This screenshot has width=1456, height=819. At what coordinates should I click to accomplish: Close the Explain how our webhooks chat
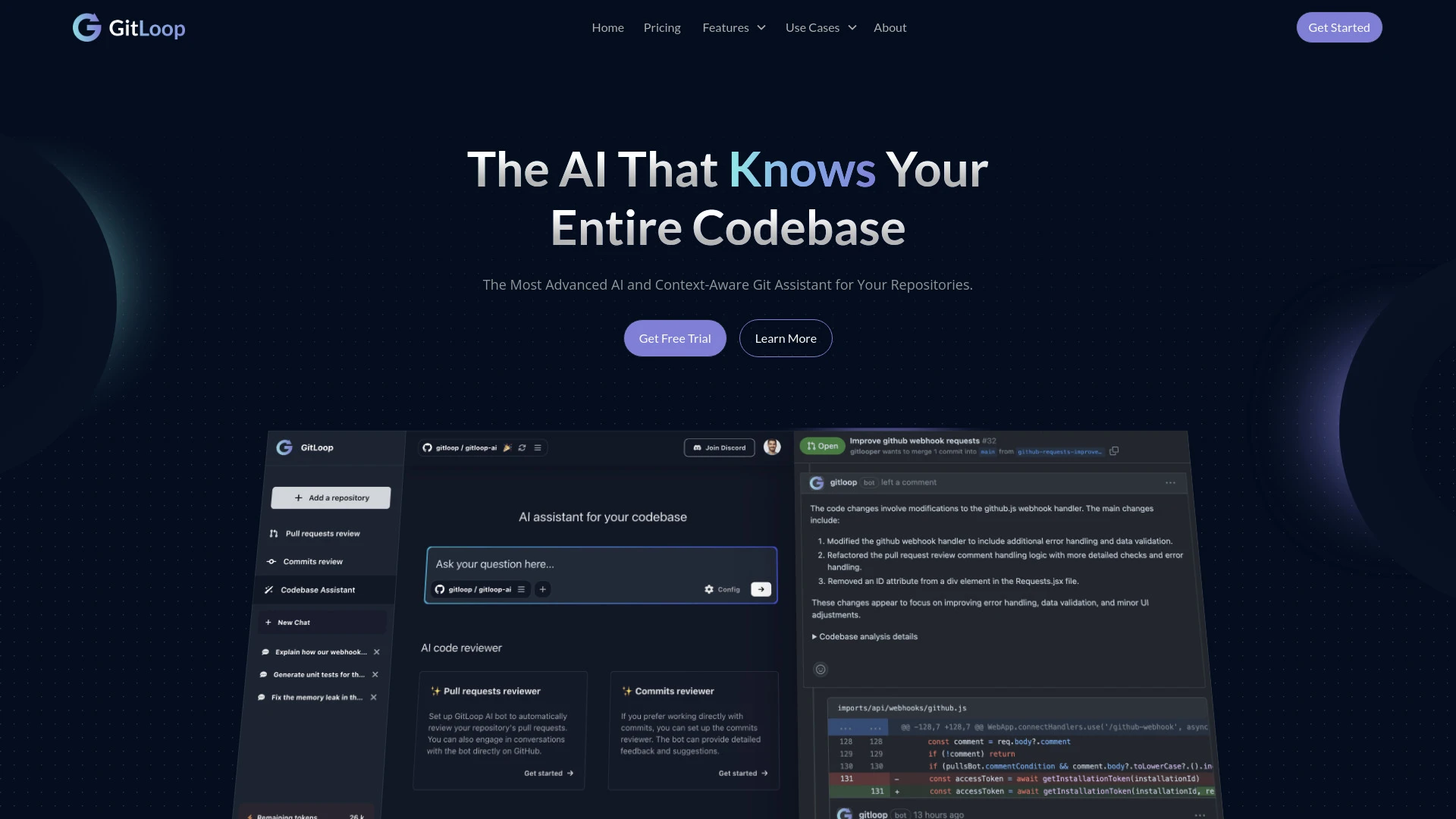pos(376,652)
